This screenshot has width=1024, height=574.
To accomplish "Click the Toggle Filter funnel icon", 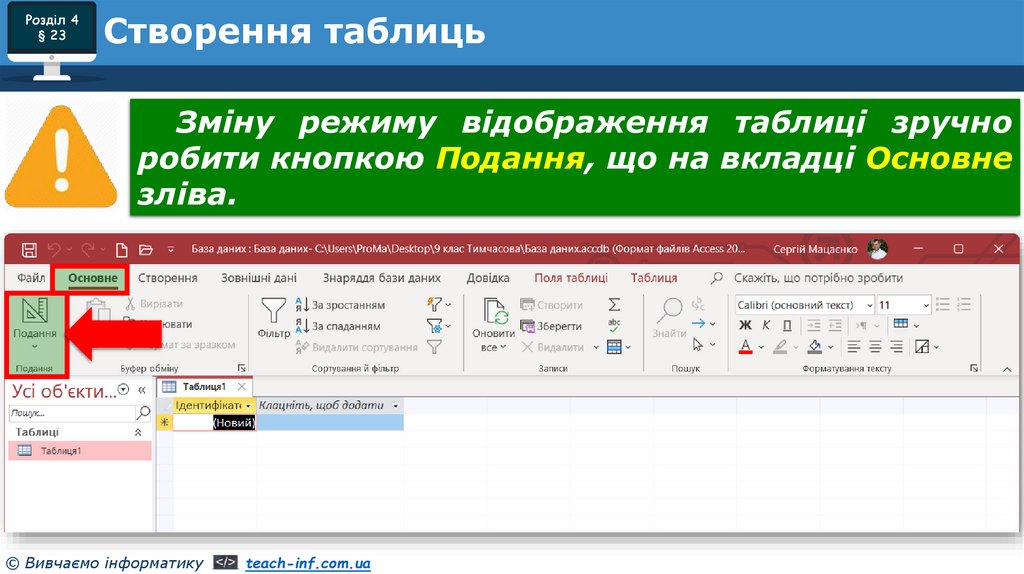I will (434, 347).
